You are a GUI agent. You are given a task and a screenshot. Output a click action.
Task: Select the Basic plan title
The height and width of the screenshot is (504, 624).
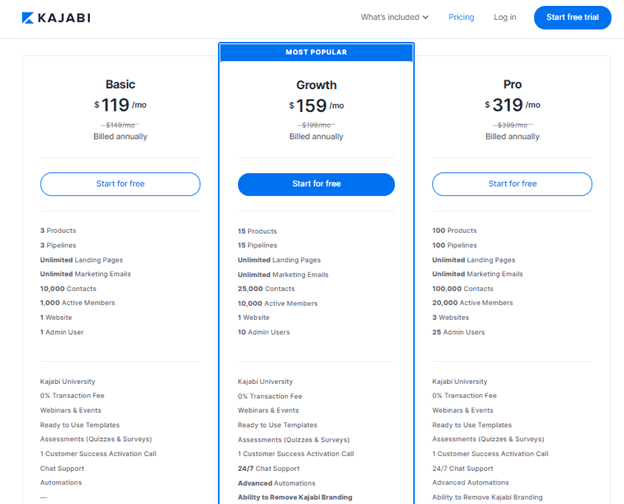pos(120,84)
